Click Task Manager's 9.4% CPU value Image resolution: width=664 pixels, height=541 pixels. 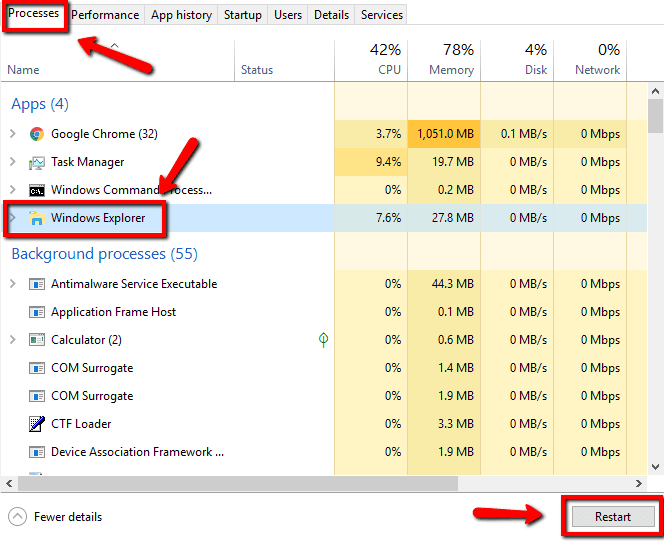tap(388, 162)
